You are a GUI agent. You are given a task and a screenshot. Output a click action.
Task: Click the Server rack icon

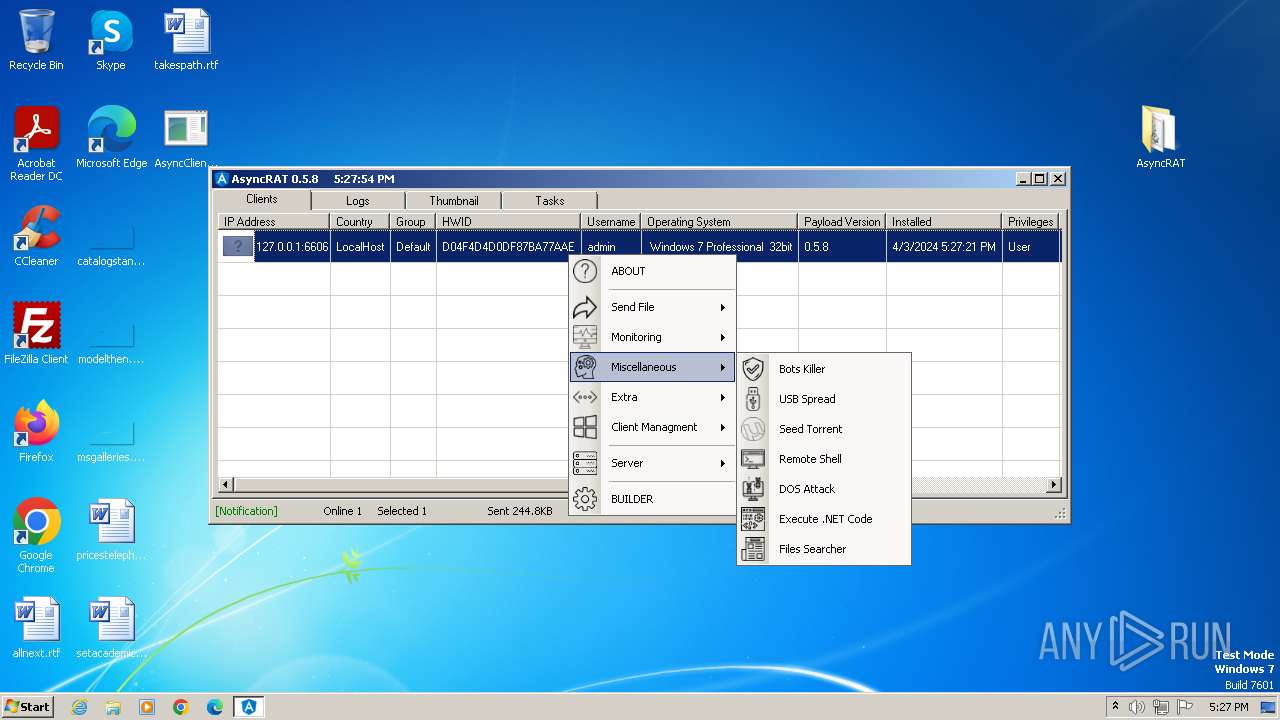tap(585, 463)
